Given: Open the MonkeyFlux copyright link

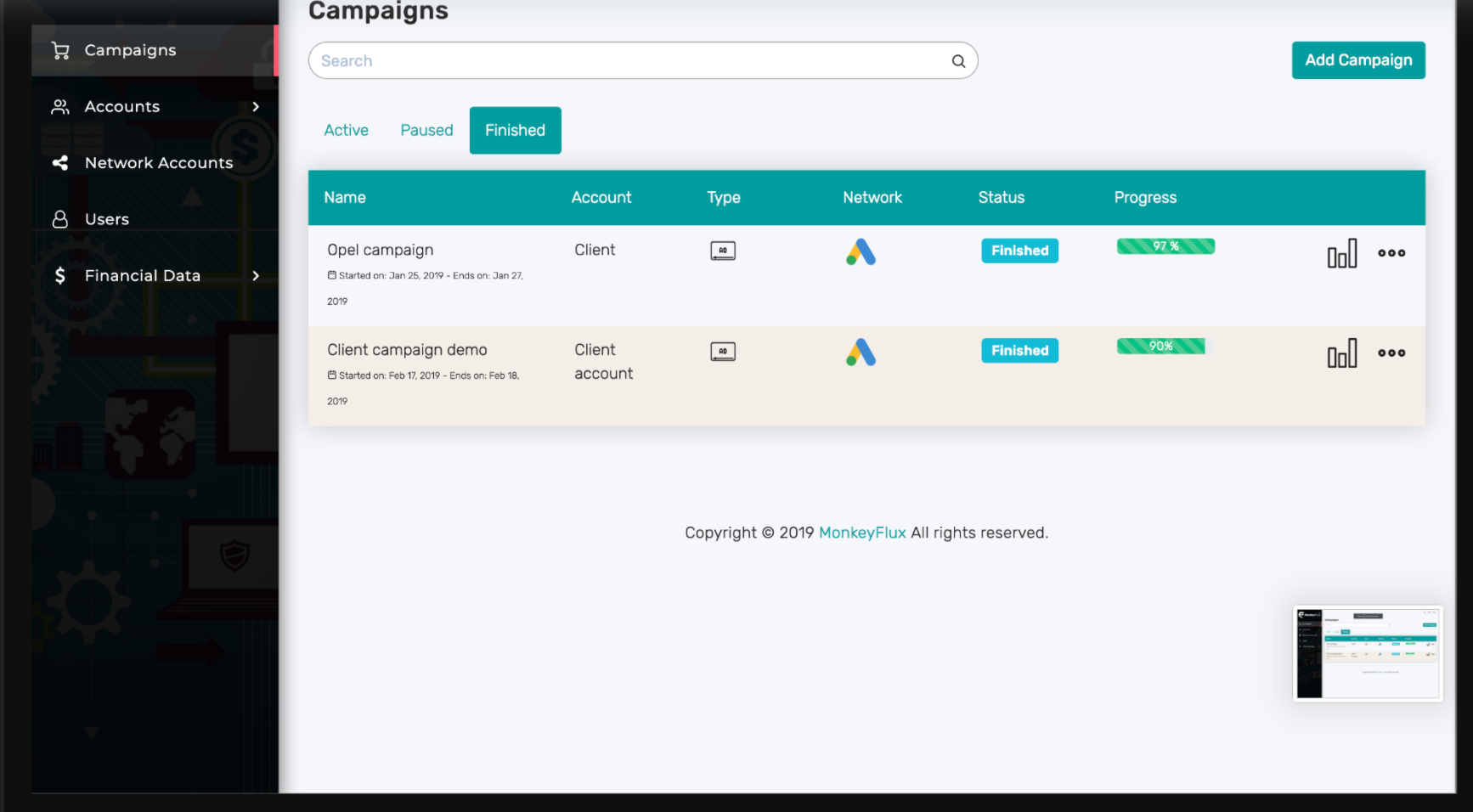Looking at the screenshot, I should 862,533.
